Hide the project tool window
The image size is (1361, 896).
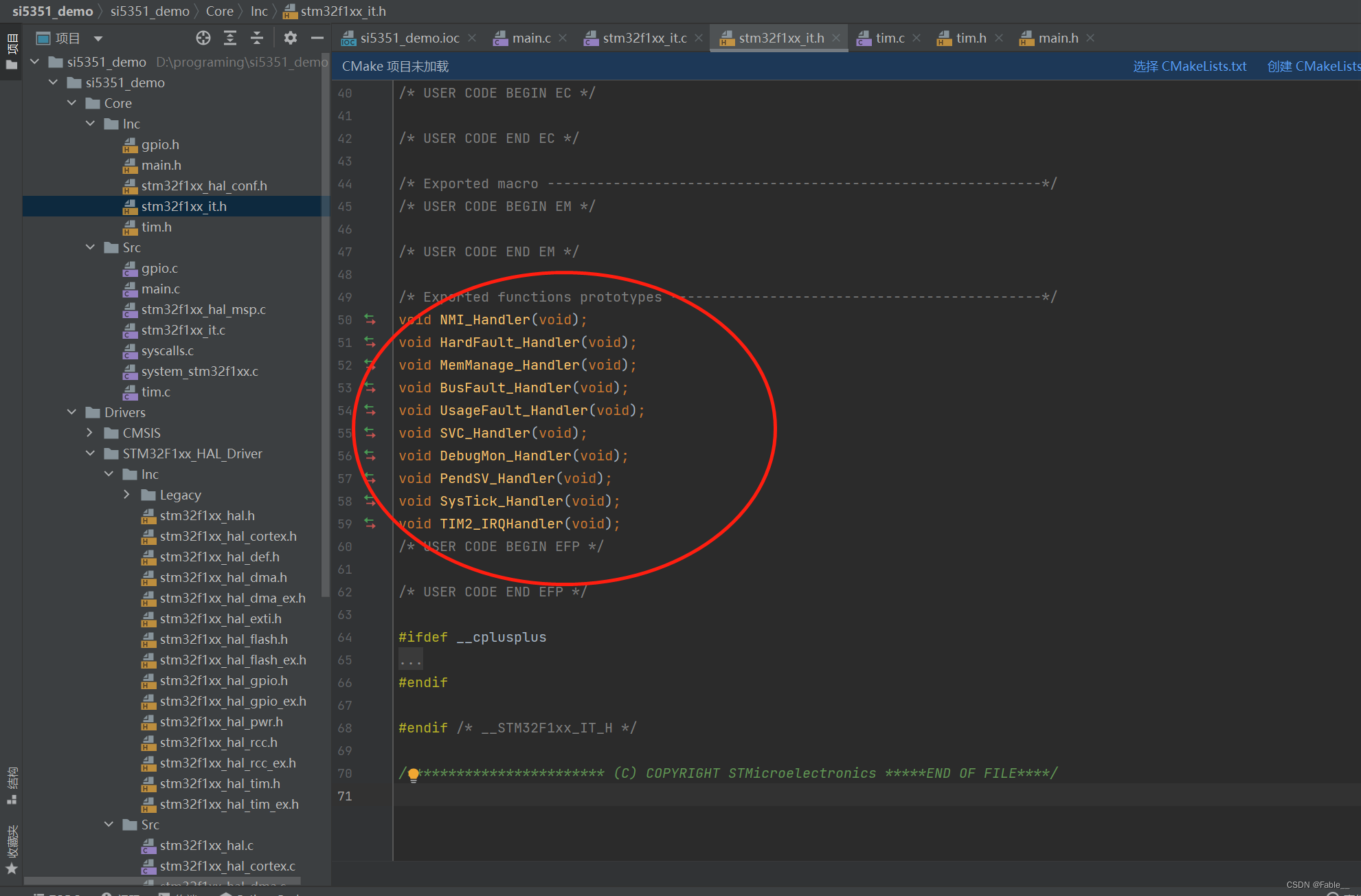(x=317, y=38)
